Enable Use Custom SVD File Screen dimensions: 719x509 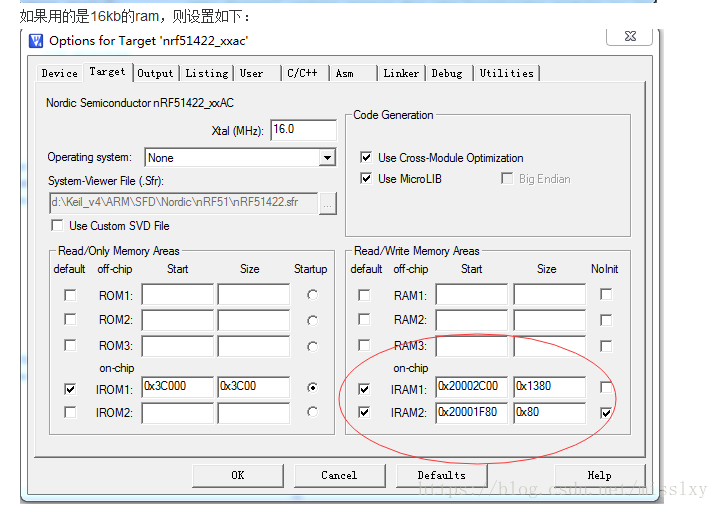tap(57, 226)
